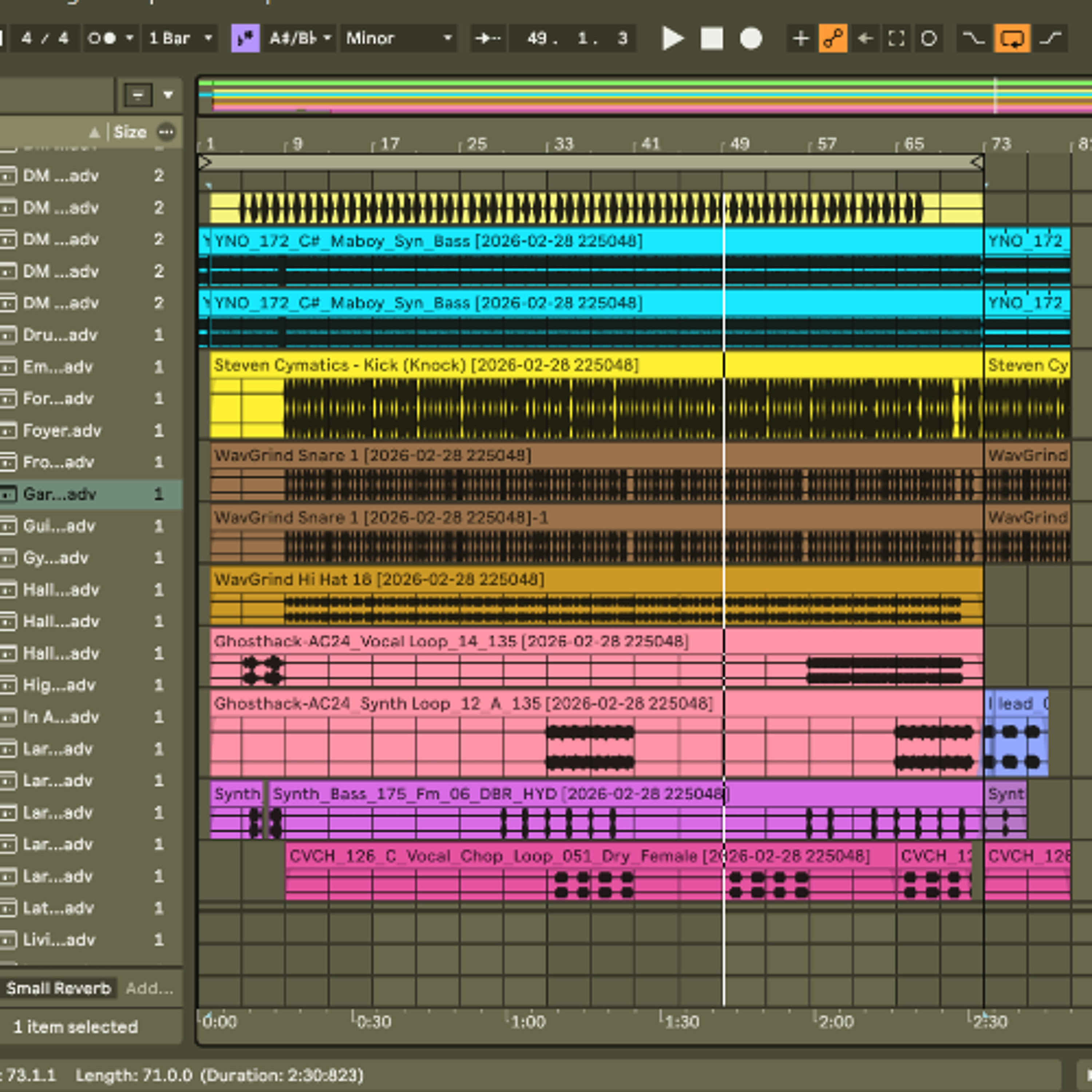Click the 2:00 mark in time ruler

(x=836, y=1022)
